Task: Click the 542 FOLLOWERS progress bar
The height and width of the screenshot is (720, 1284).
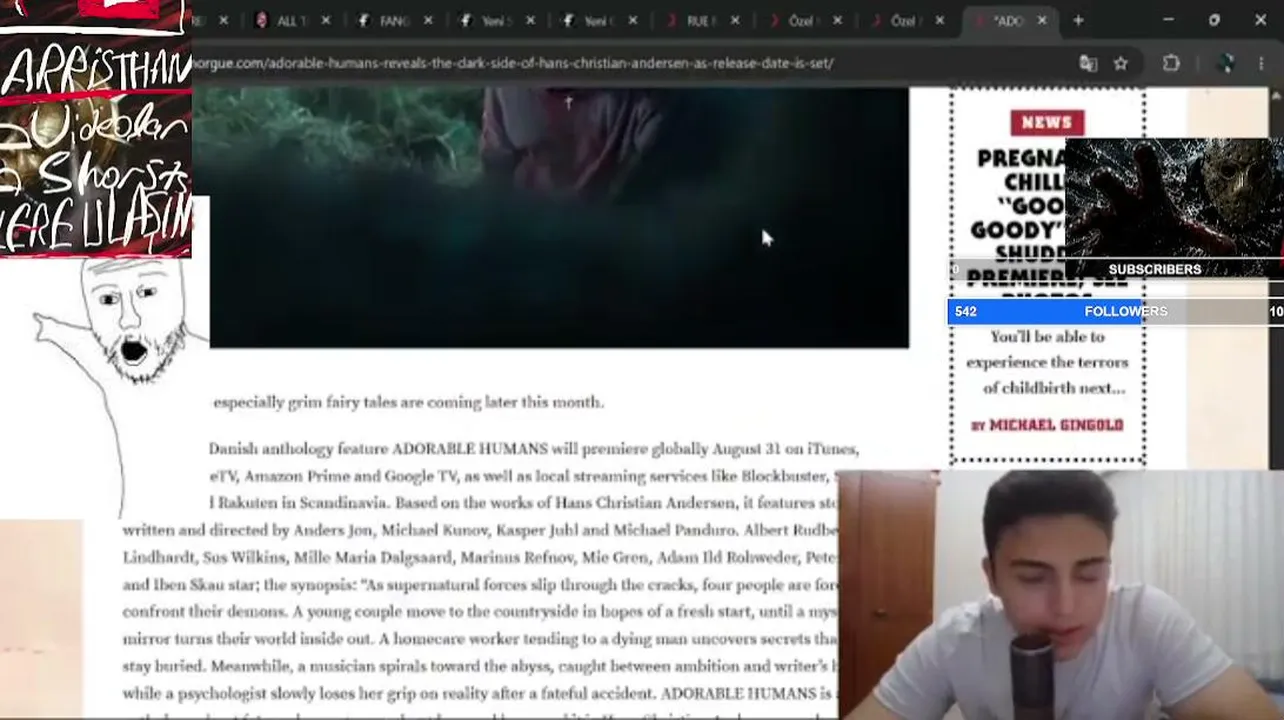Action: pyautogui.click(x=1115, y=312)
